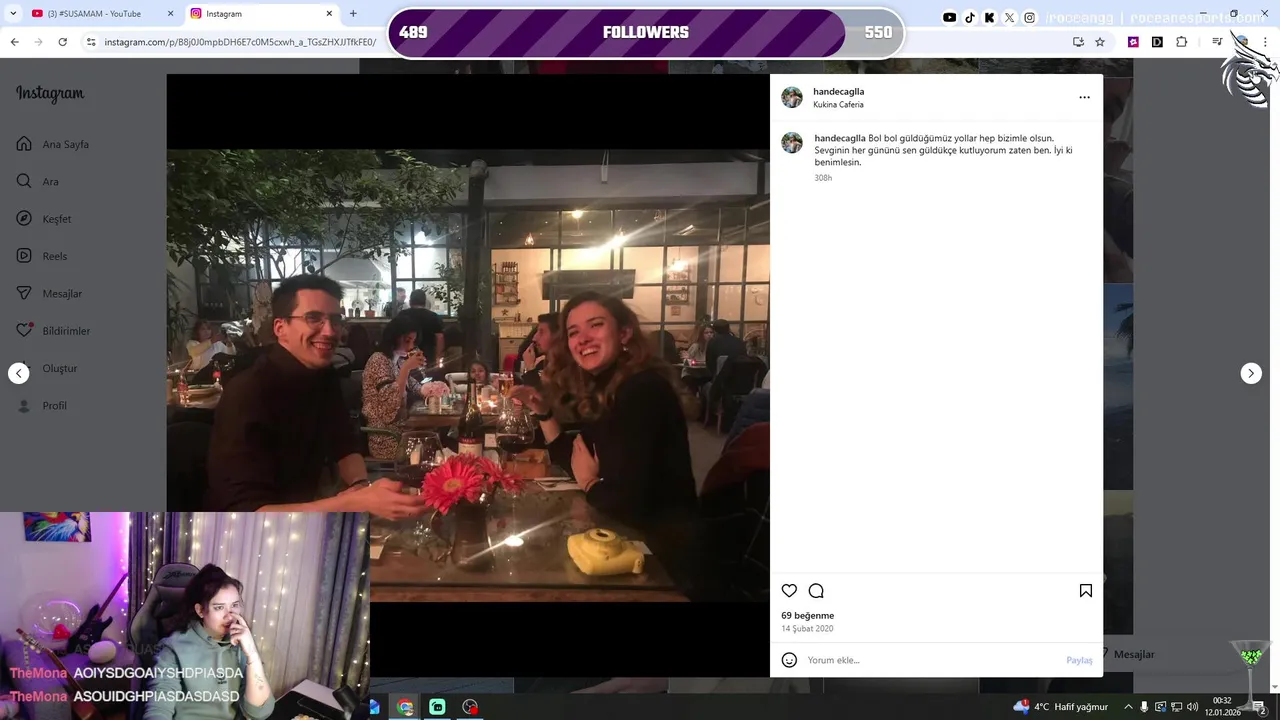
Task: Open comments via the speech bubble icon
Action: click(x=816, y=591)
